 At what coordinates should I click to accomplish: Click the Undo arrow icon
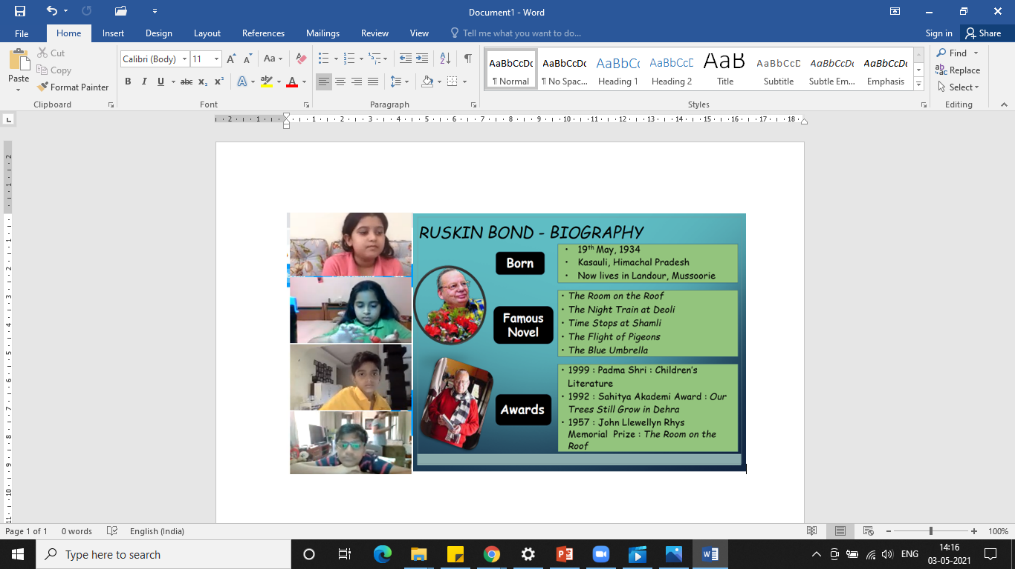coord(51,11)
